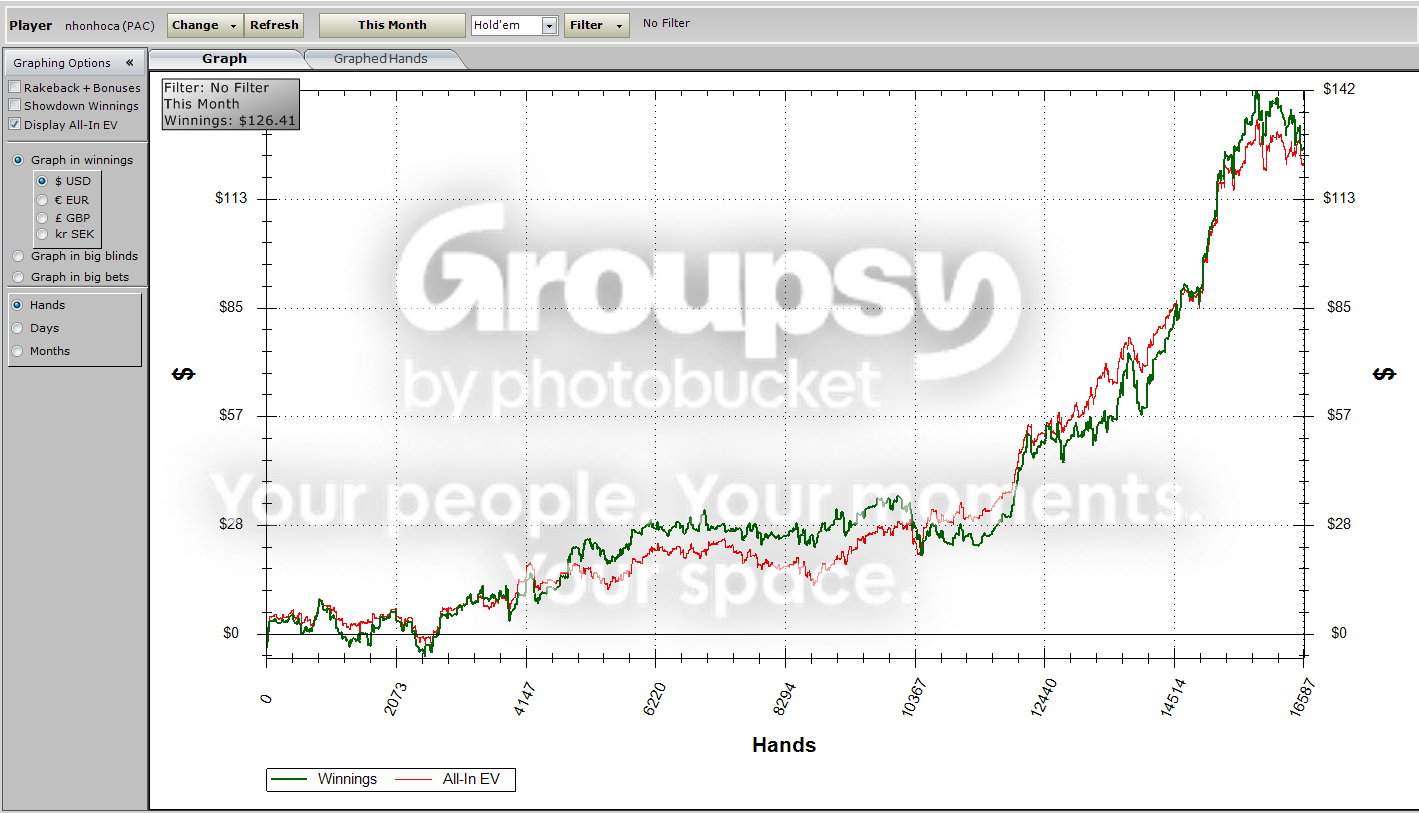Select £ GBP currency option
The width and height of the screenshot is (1419, 813).
[42, 217]
